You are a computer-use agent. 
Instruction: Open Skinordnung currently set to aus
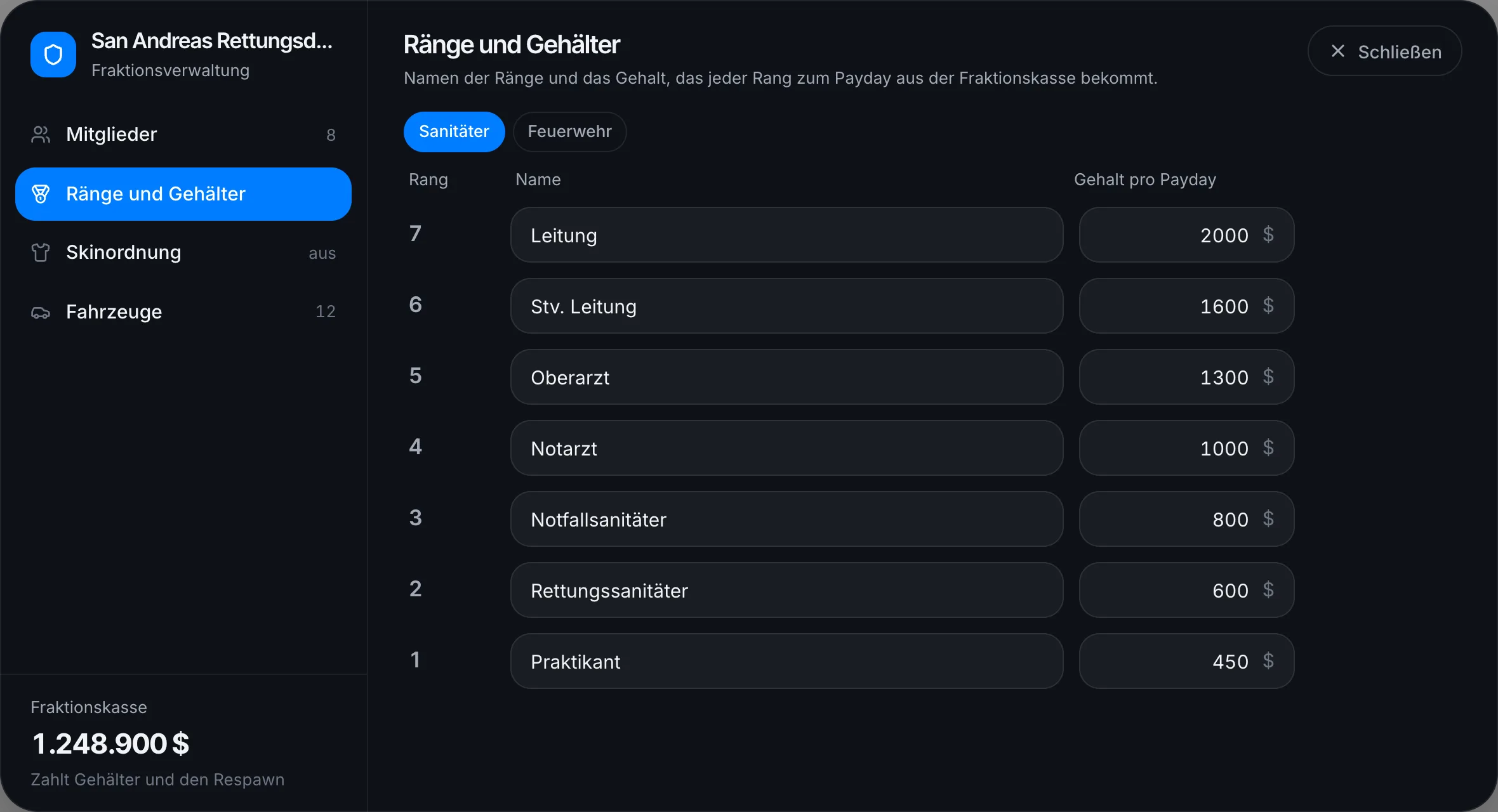[x=183, y=252]
